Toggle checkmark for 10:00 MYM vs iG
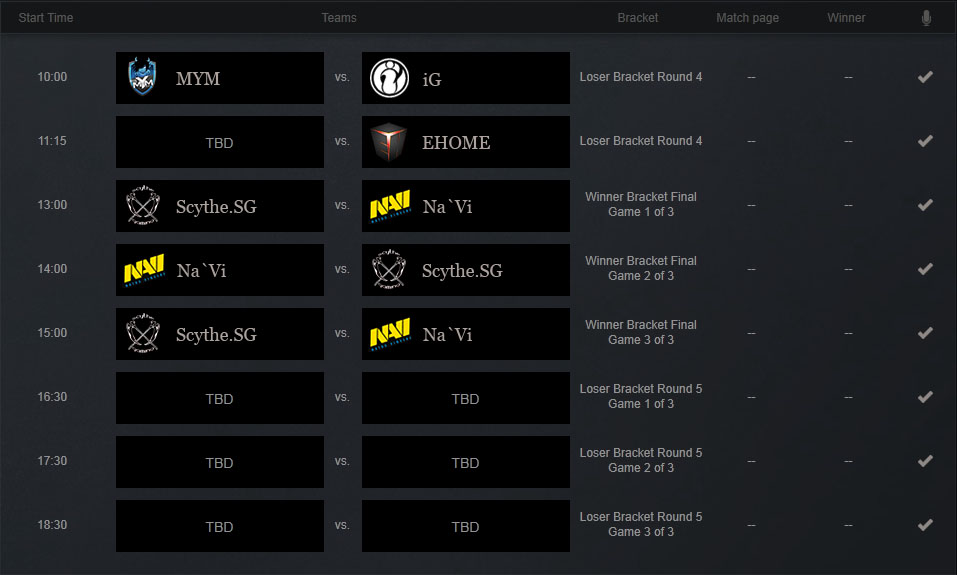Viewport: 957px width, 575px height. pos(925,77)
